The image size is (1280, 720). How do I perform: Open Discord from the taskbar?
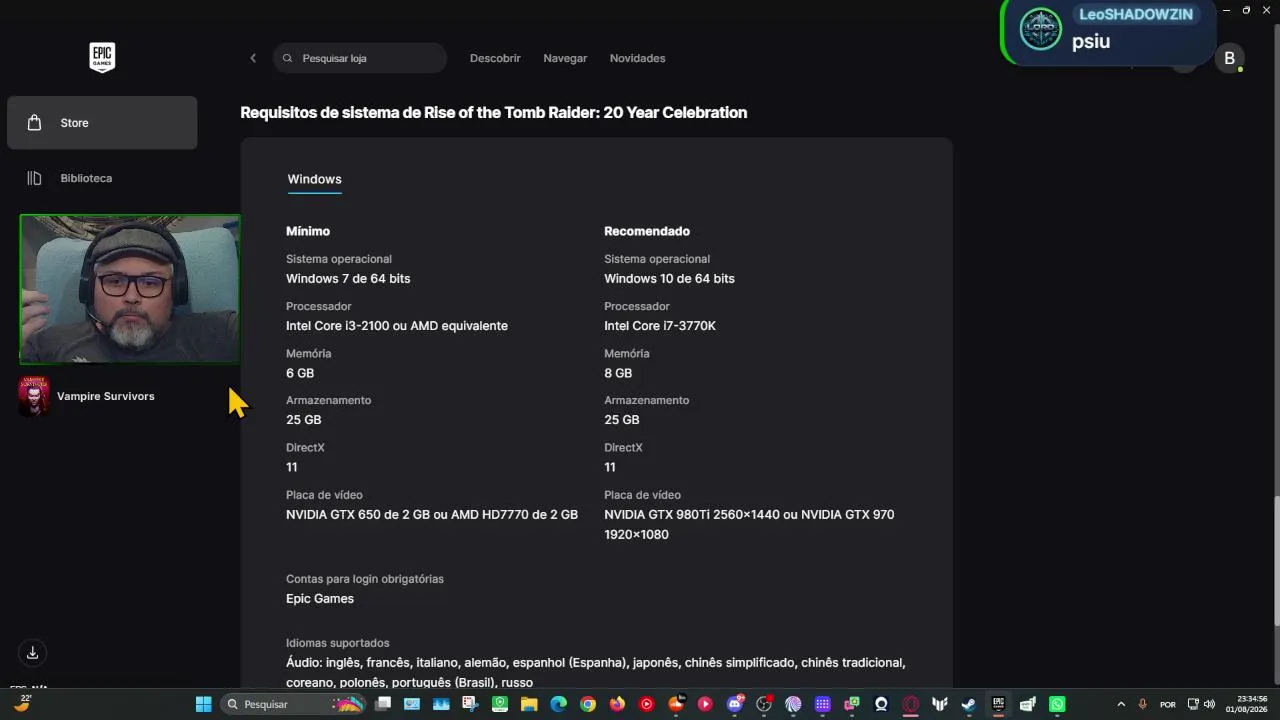click(x=736, y=704)
